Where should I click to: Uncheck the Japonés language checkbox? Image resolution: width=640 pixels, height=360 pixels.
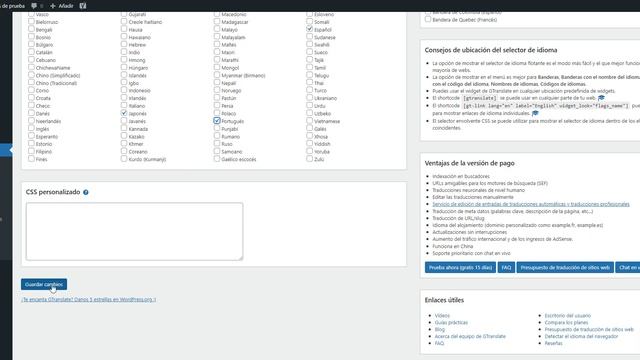(x=124, y=113)
